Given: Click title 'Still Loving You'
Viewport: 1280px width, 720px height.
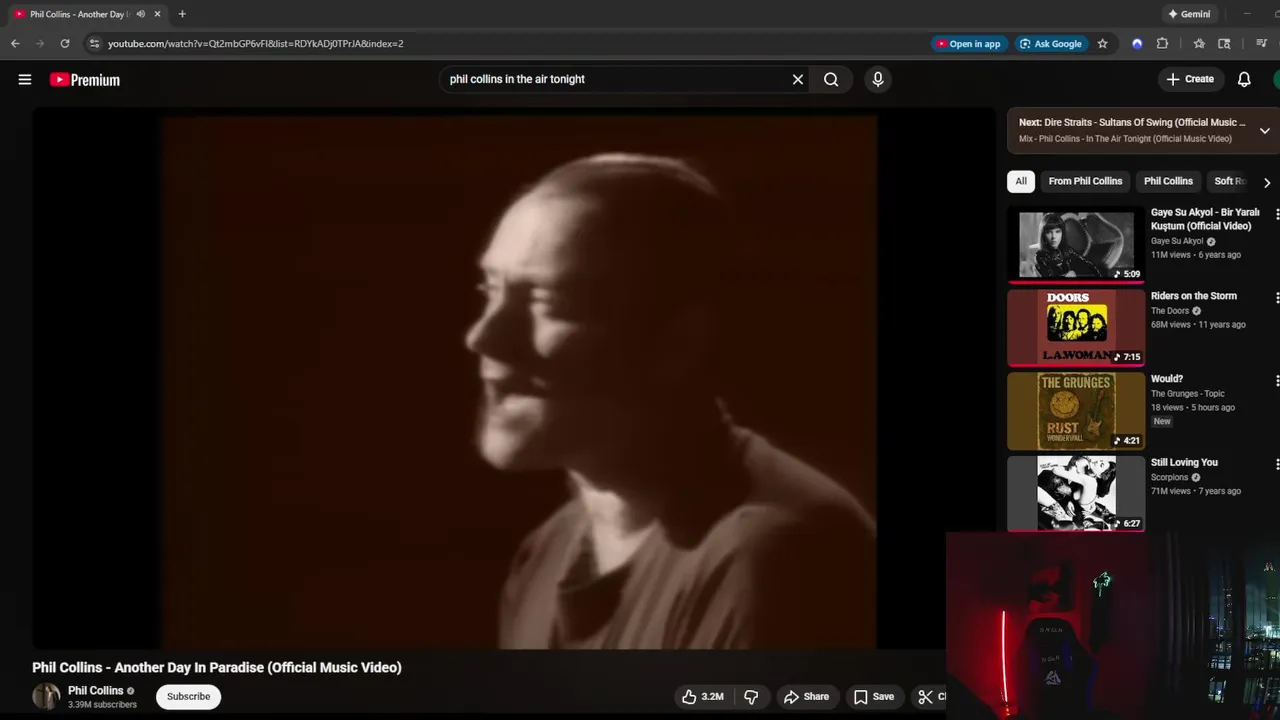Looking at the screenshot, I should click(1184, 462).
